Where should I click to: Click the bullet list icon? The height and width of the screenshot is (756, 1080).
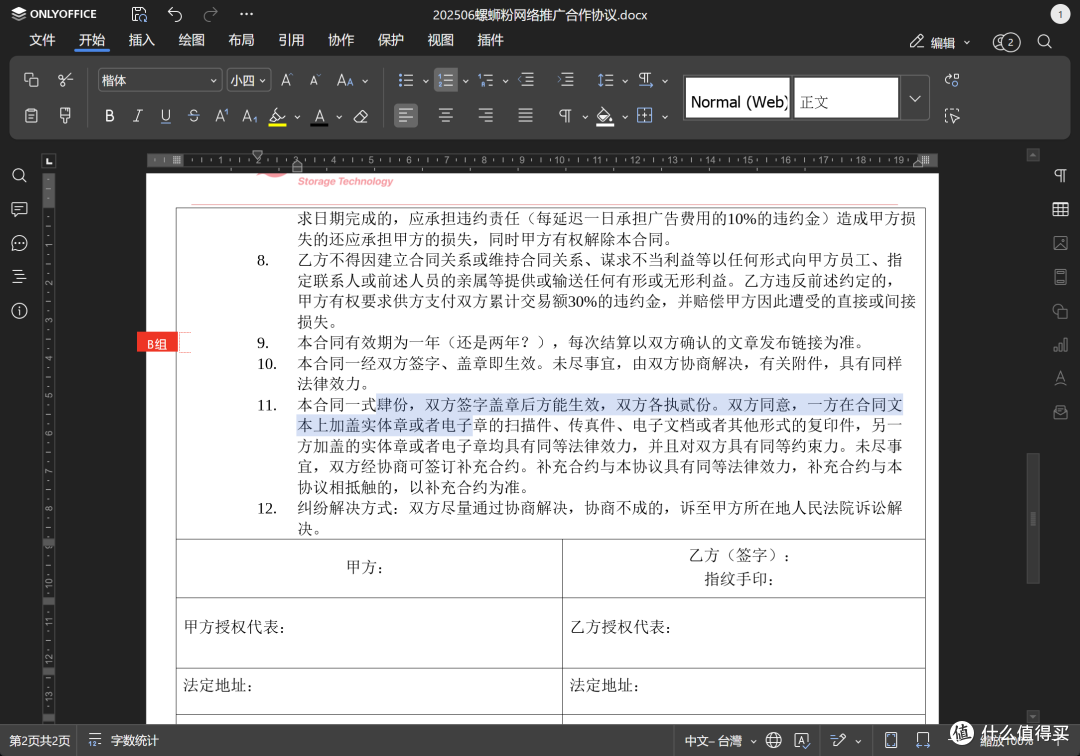point(406,80)
